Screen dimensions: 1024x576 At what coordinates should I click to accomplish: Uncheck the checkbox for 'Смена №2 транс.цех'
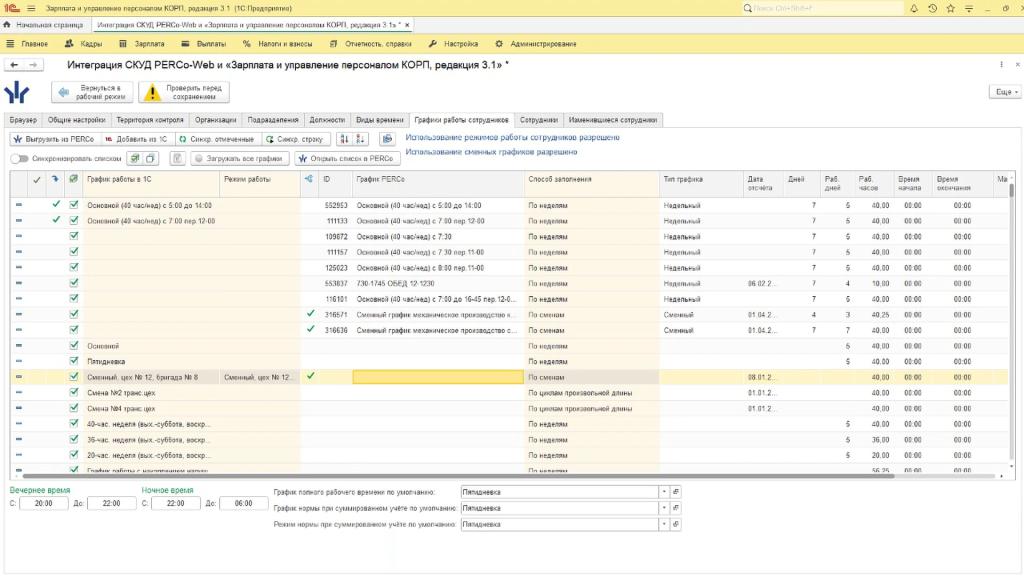pyautogui.click(x=74, y=392)
